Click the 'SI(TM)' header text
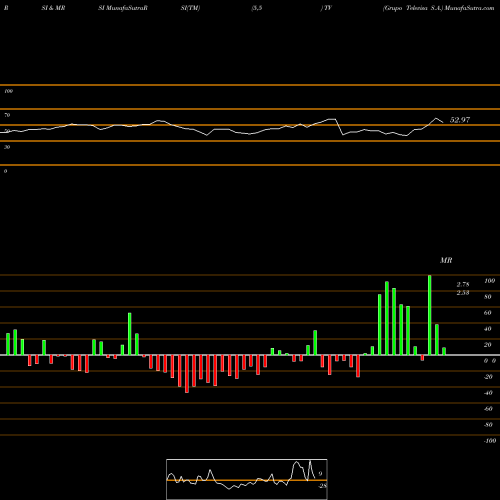Image resolution: width=500 pixels, height=500 pixels. coord(190,8)
